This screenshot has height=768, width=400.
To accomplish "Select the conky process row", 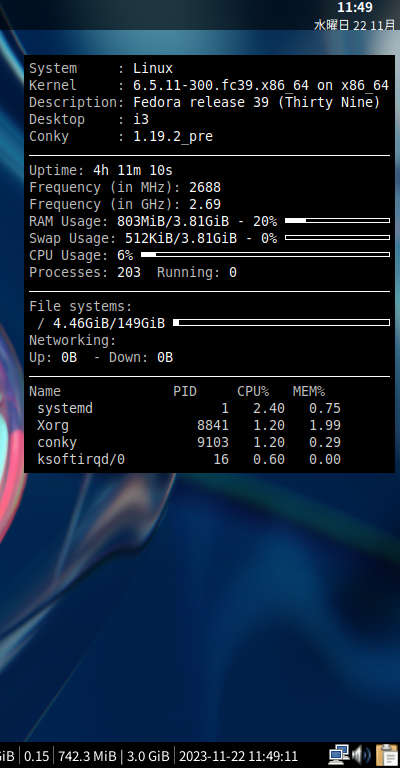I will point(189,442).
